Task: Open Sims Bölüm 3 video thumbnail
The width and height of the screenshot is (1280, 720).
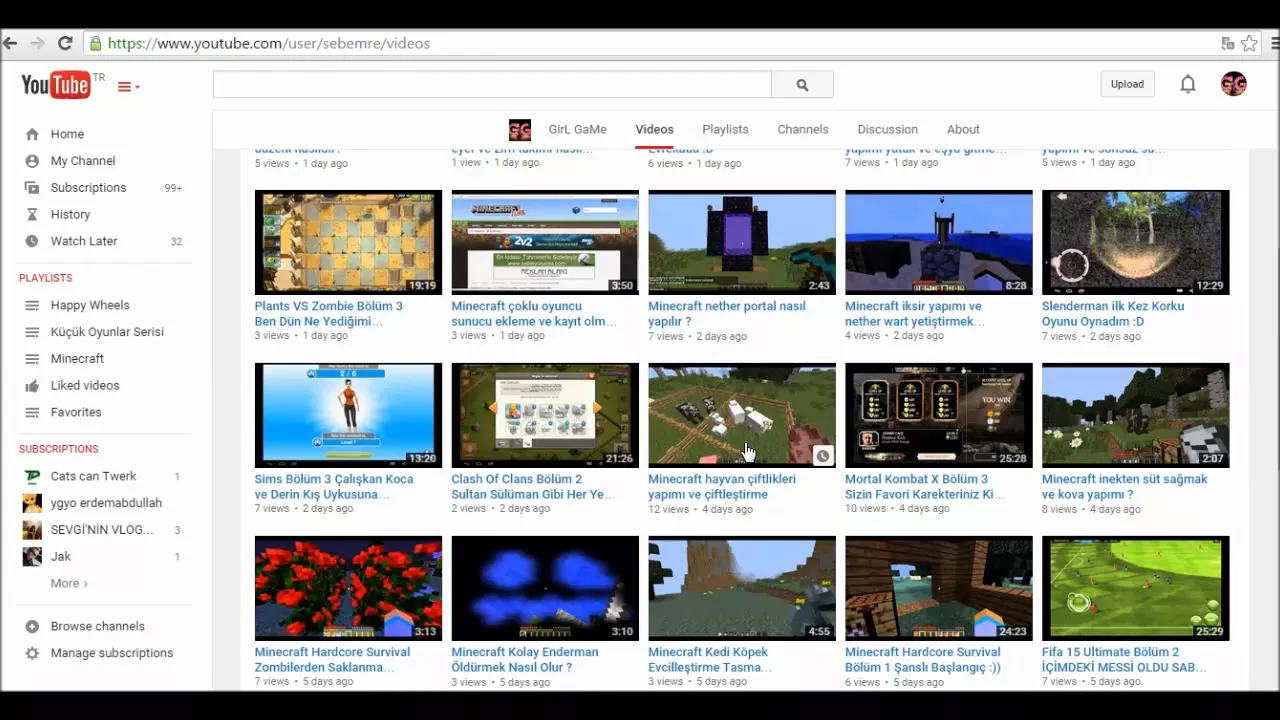Action: pos(348,415)
